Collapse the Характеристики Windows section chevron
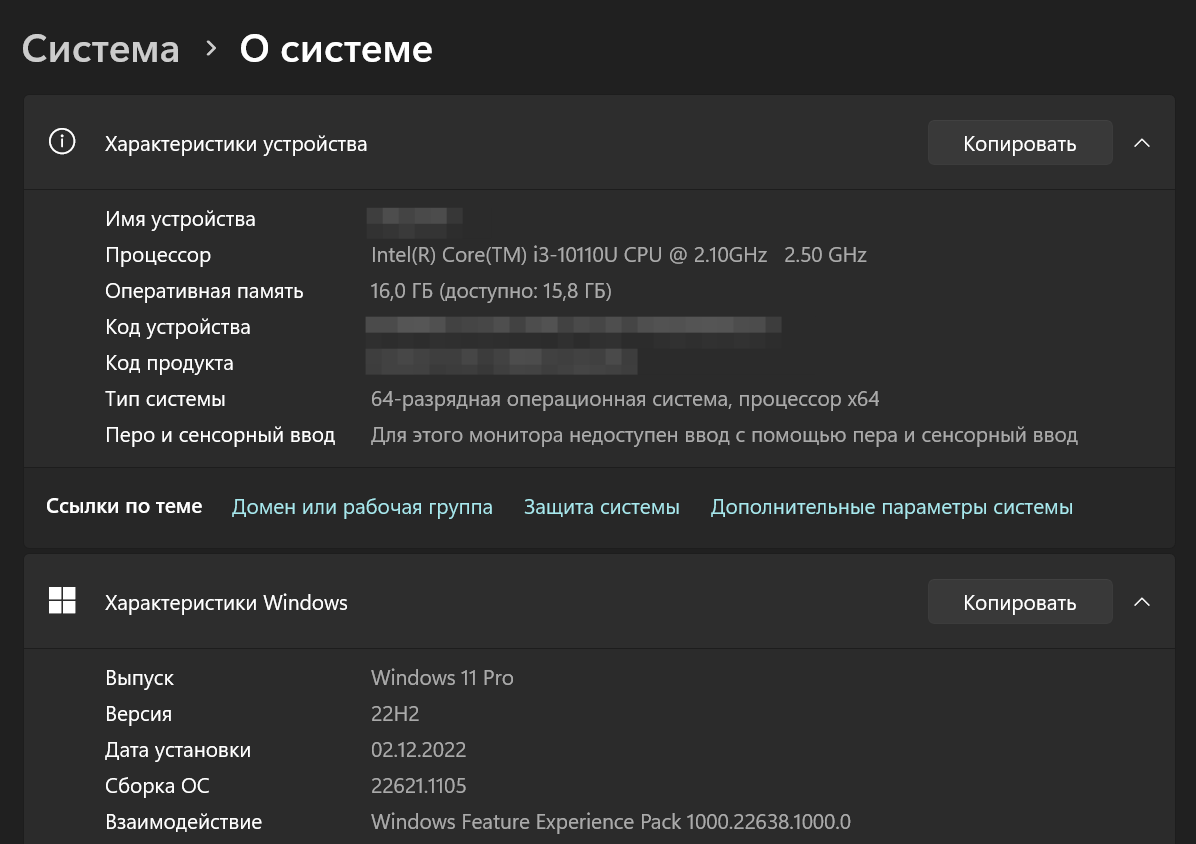The width and height of the screenshot is (1196, 844). (x=1142, y=602)
